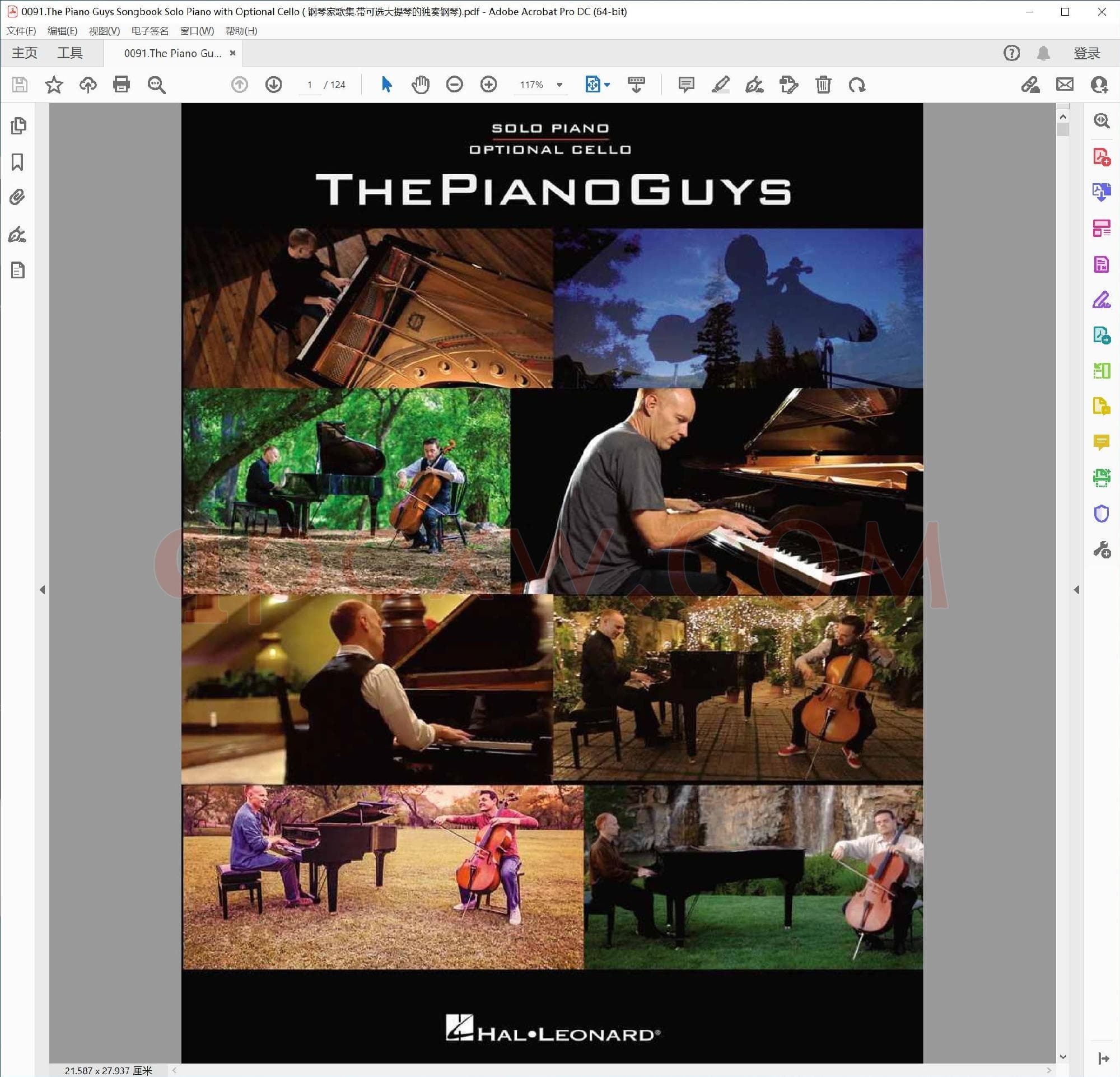The height and width of the screenshot is (1077, 1120).
Task: Switch to the 工具 tab
Action: point(69,53)
